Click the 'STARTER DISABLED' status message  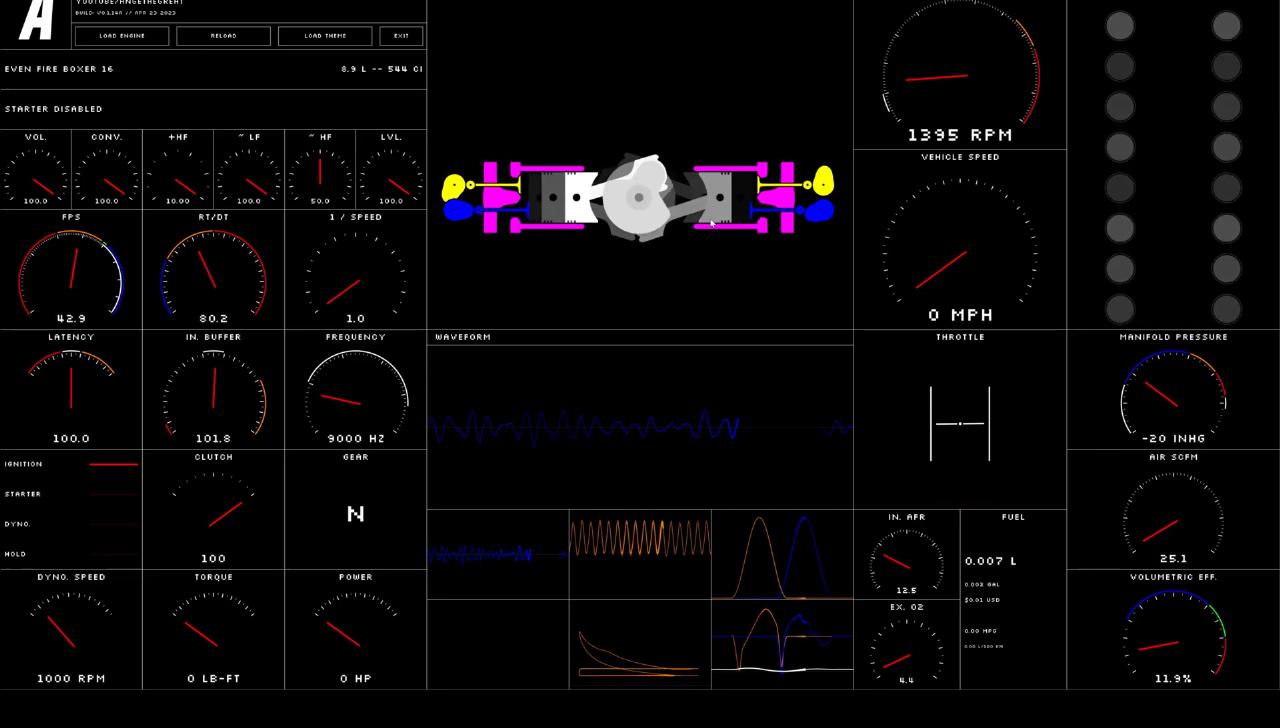pyautogui.click(x=54, y=109)
